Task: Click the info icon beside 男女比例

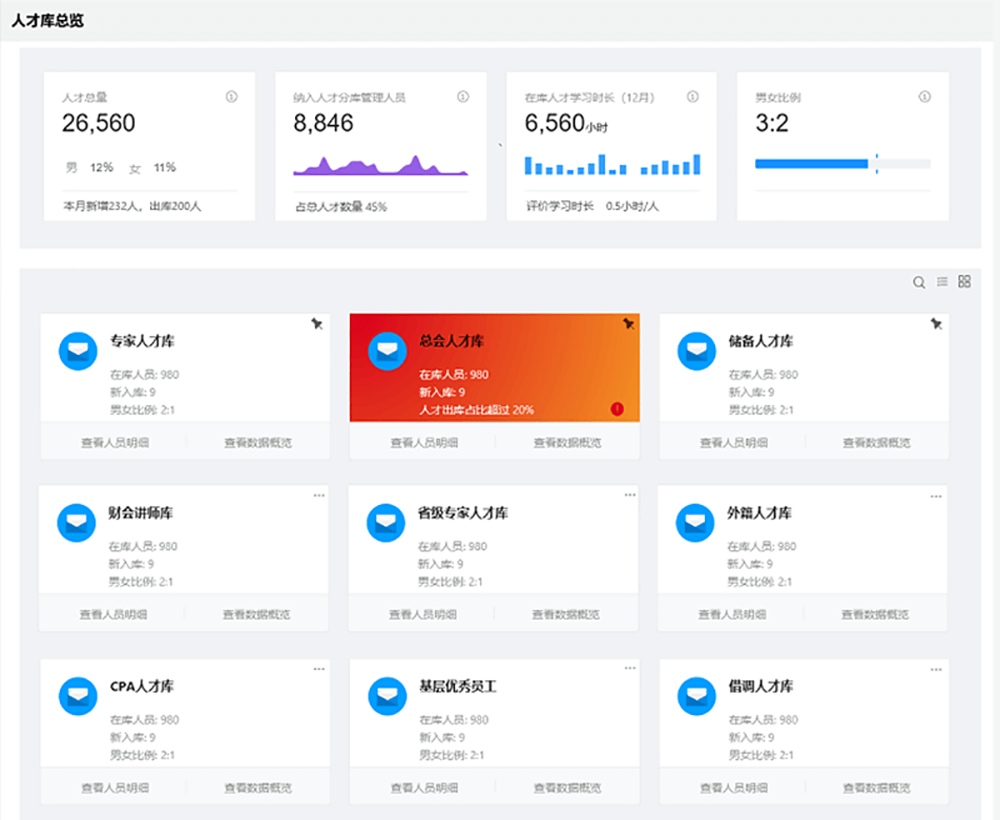Action: (x=924, y=97)
